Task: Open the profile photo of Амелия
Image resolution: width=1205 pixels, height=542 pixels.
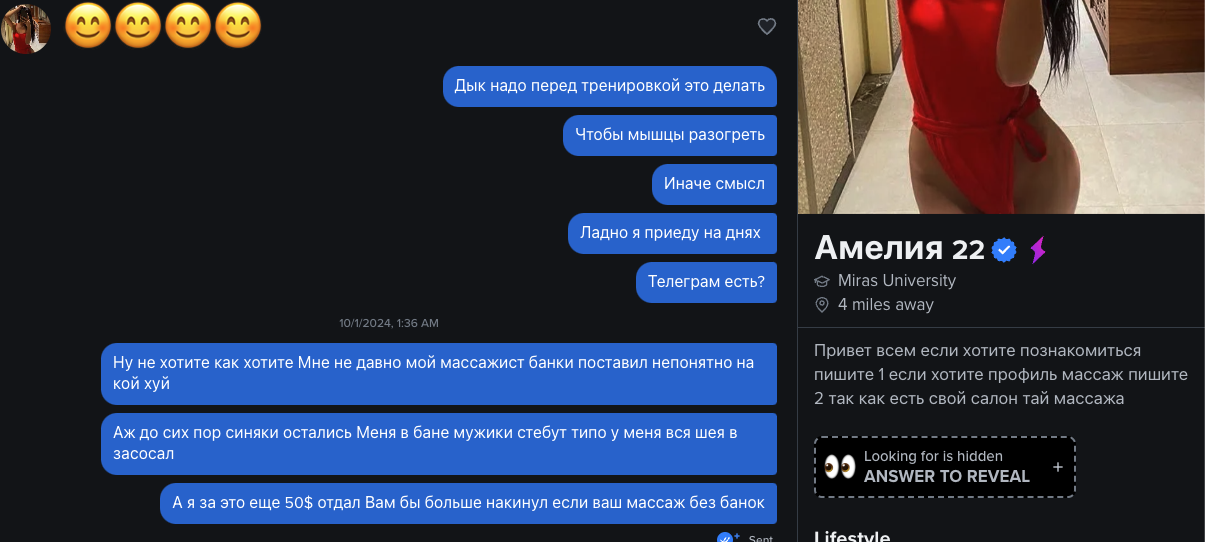Action: [1001, 107]
